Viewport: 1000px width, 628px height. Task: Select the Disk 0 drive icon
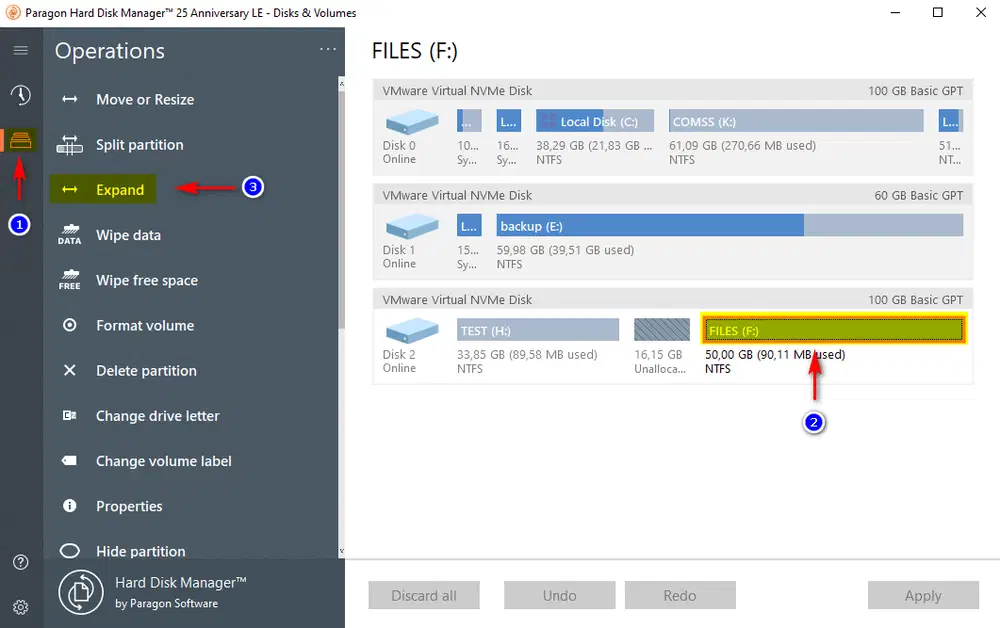tap(412, 121)
